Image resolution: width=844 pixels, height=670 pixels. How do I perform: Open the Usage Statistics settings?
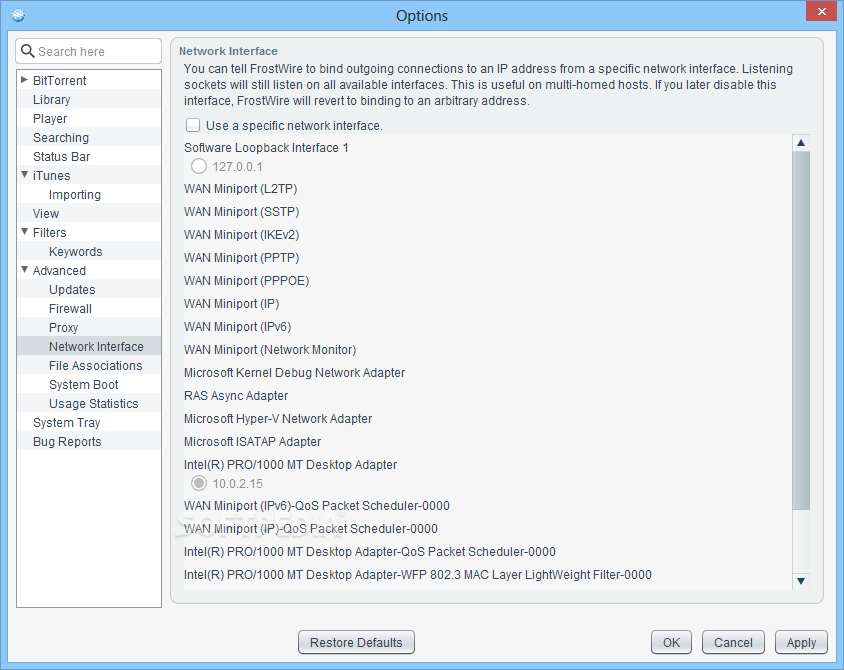pos(94,404)
